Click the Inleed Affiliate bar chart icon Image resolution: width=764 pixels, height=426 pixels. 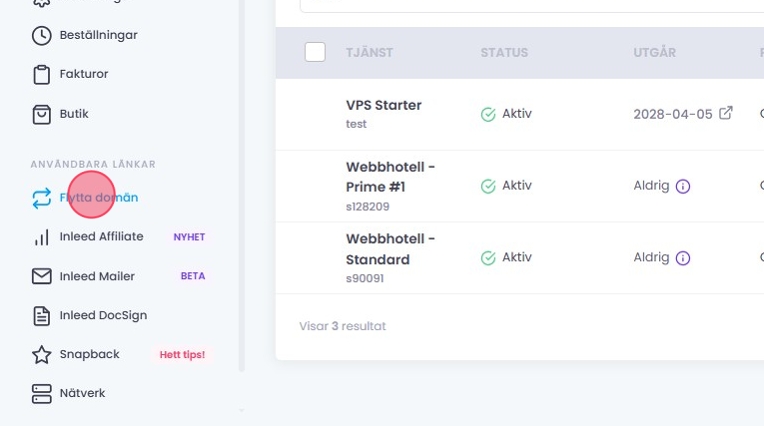tap(41, 237)
